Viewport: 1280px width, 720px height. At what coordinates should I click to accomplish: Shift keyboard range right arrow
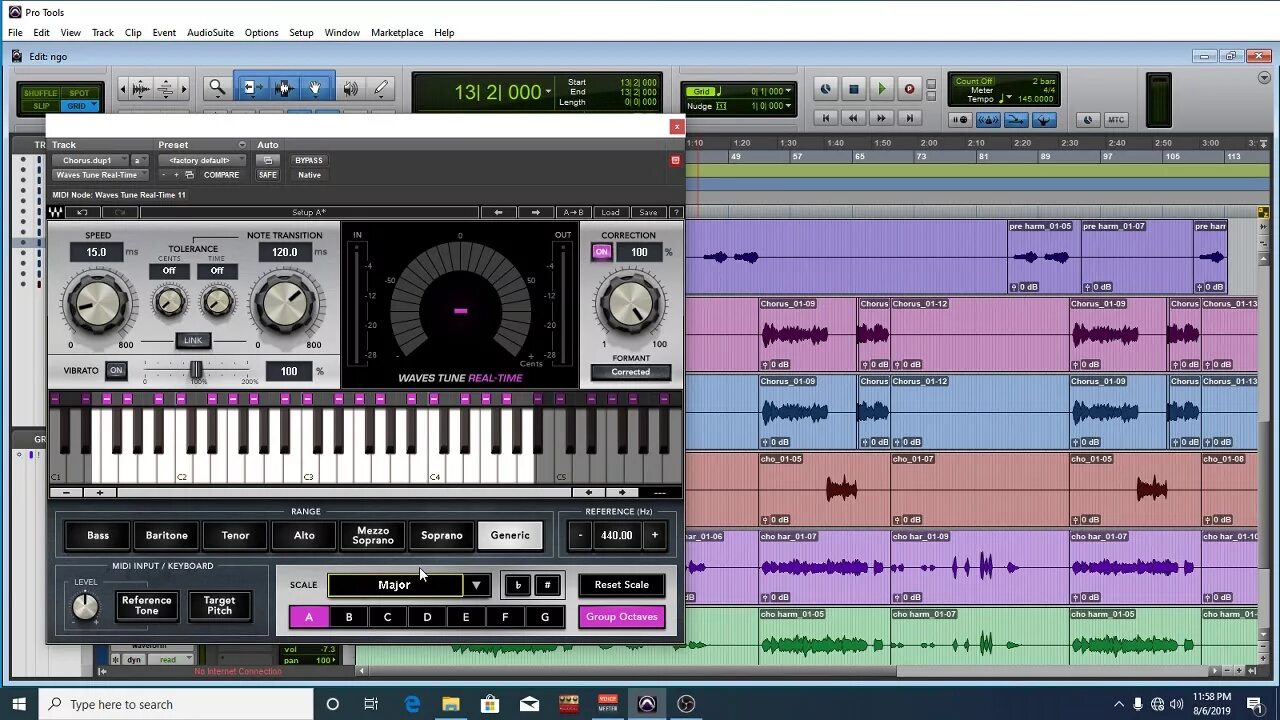tap(622, 492)
